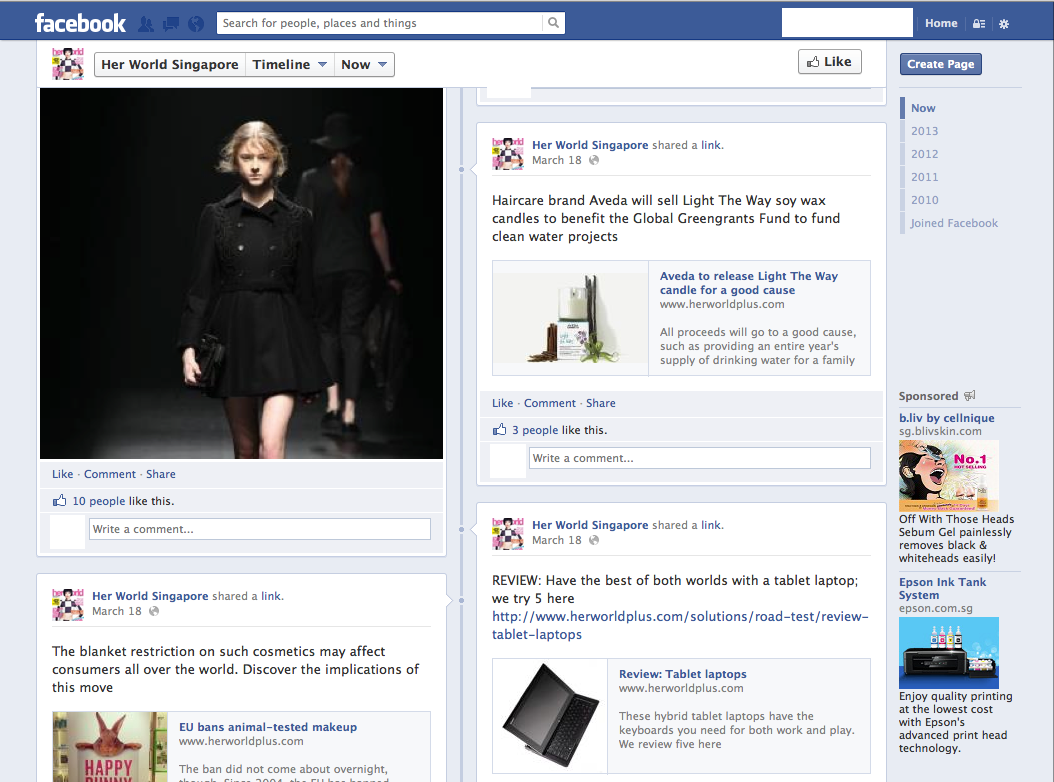Open Aveda to release Light The Way article
1054x782 pixels.
(x=749, y=283)
